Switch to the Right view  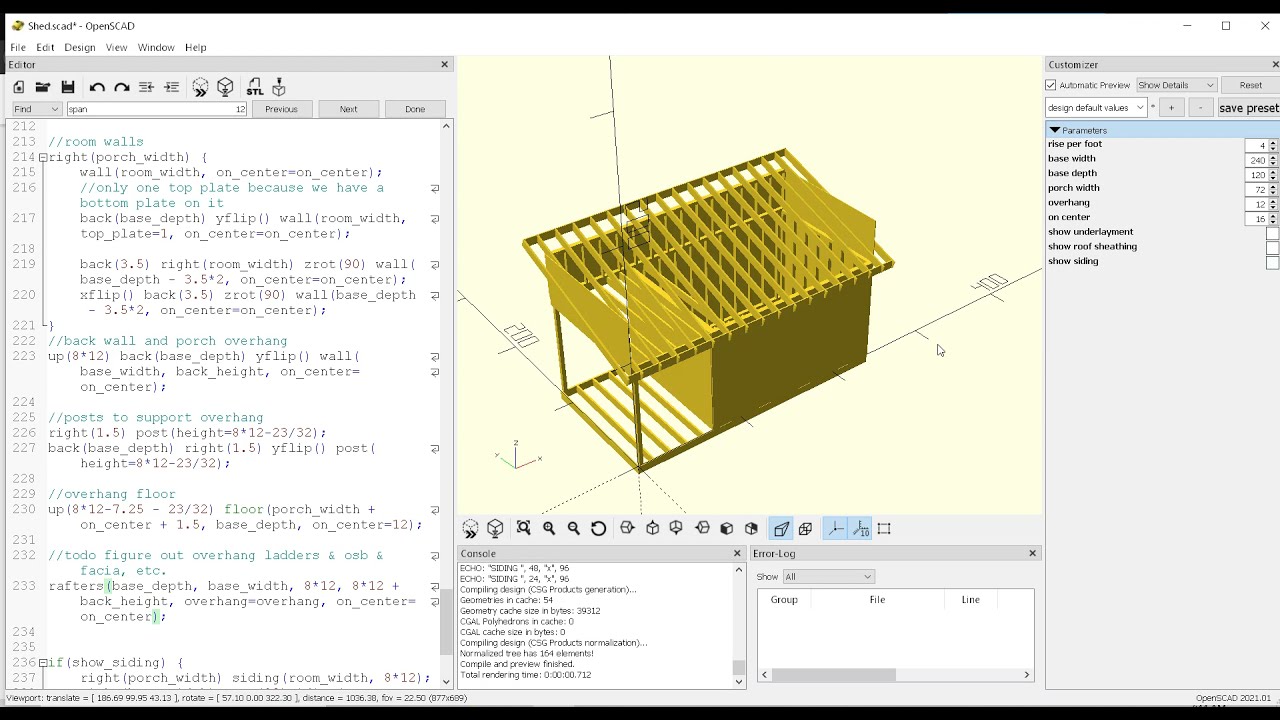coord(627,528)
